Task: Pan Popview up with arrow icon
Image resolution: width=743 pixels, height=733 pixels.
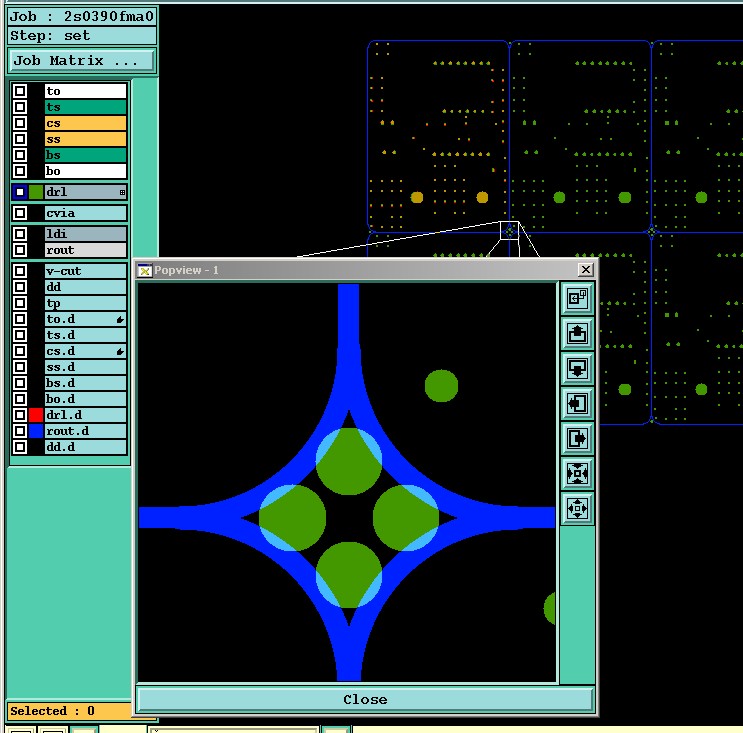Action: coord(577,333)
